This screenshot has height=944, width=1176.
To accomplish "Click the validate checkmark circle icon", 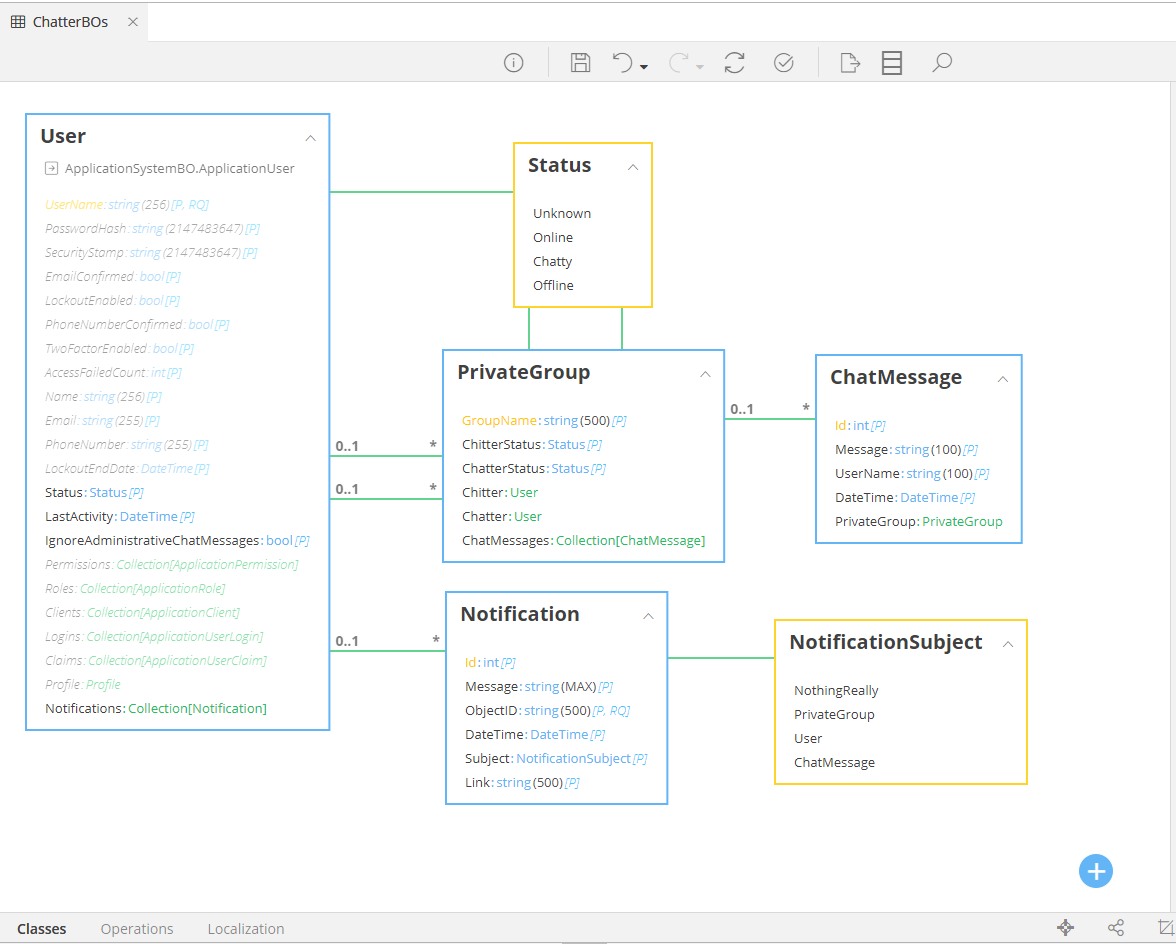I will pos(784,63).
